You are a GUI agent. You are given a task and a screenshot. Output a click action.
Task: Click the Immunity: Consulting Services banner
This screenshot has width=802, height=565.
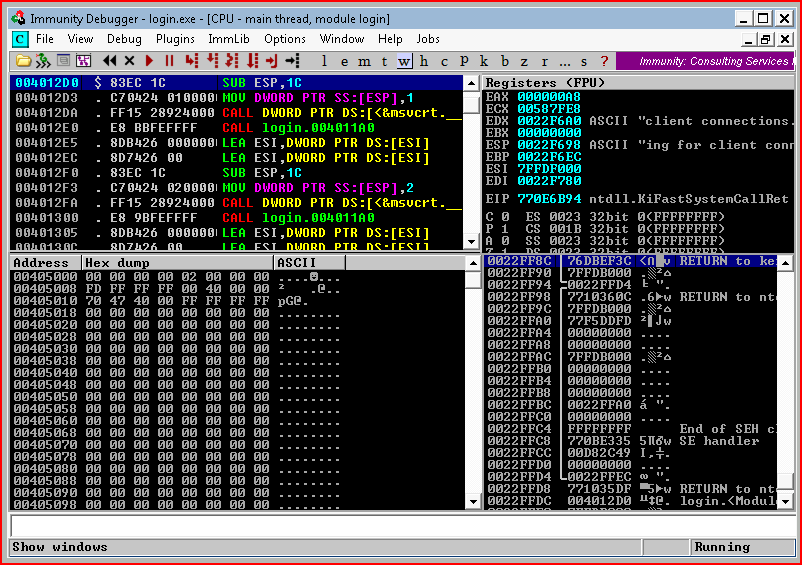(x=705, y=61)
